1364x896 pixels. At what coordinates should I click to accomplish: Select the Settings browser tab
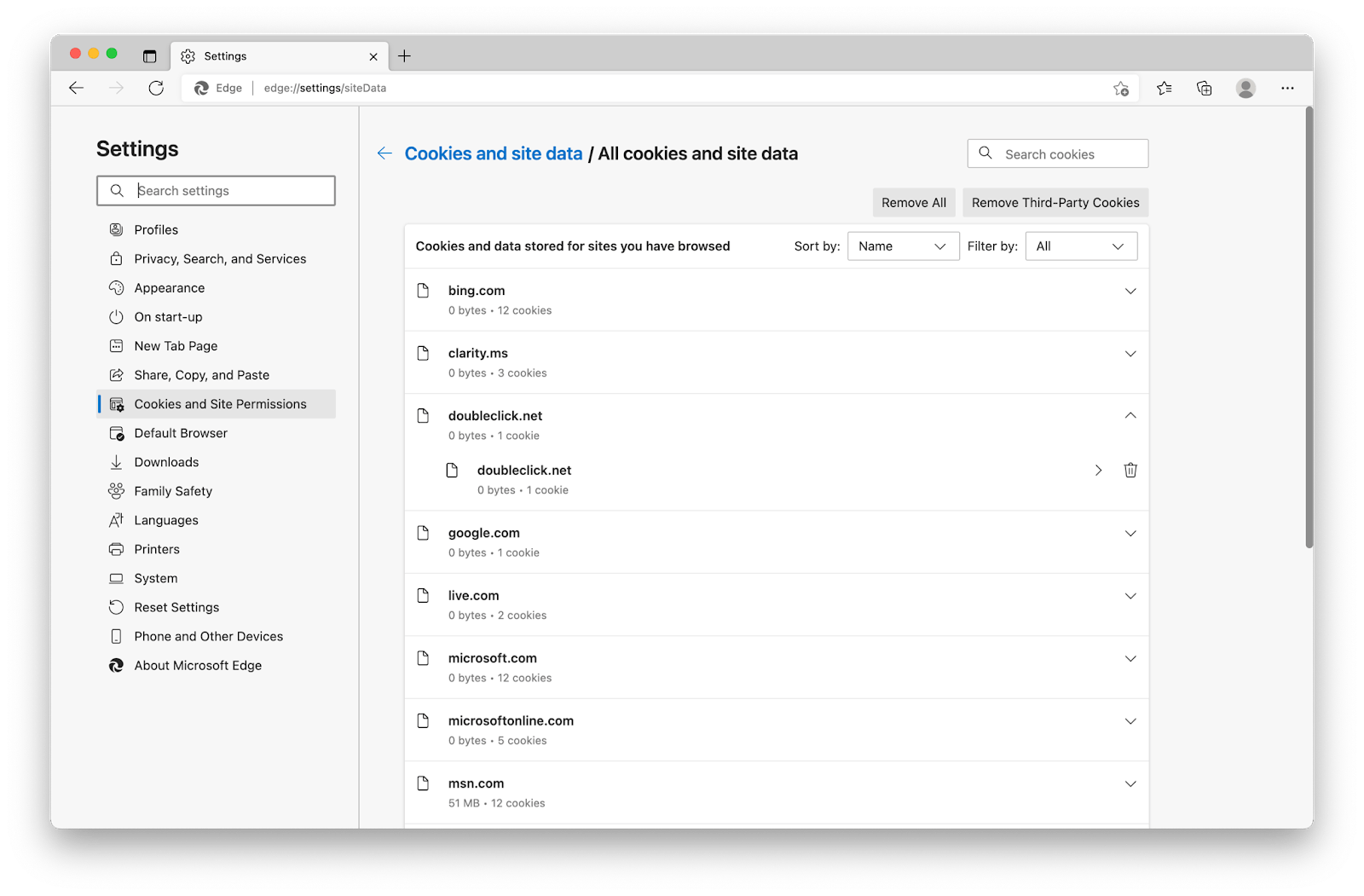pos(280,56)
